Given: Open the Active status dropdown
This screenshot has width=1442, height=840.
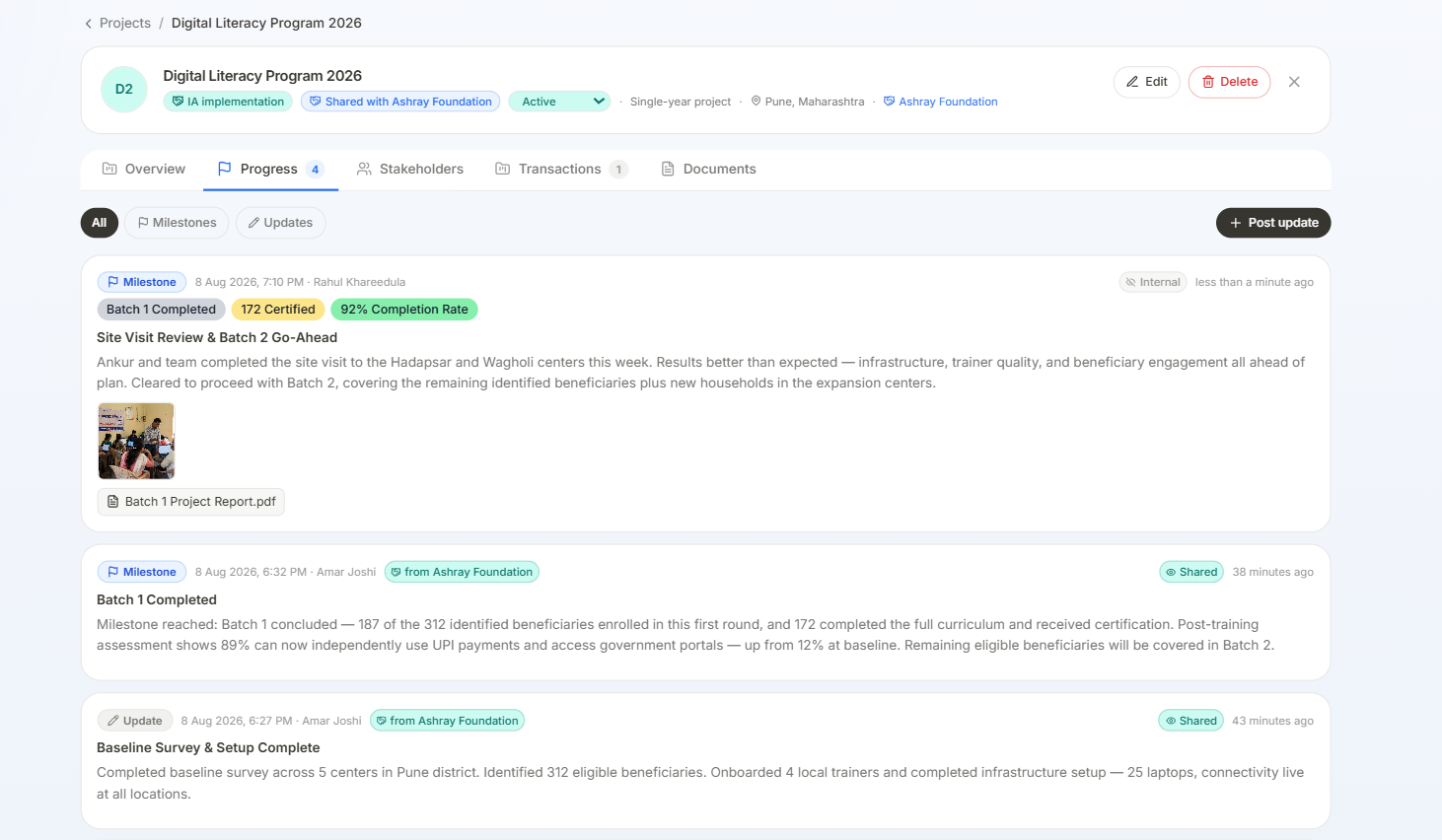Looking at the screenshot, I should pos(559,102).
